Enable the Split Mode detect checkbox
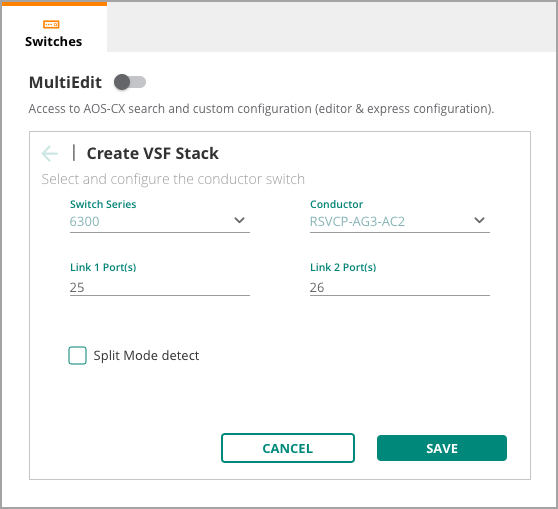The image size is (558, 509). pyautogui.click(x=77, y=355)
